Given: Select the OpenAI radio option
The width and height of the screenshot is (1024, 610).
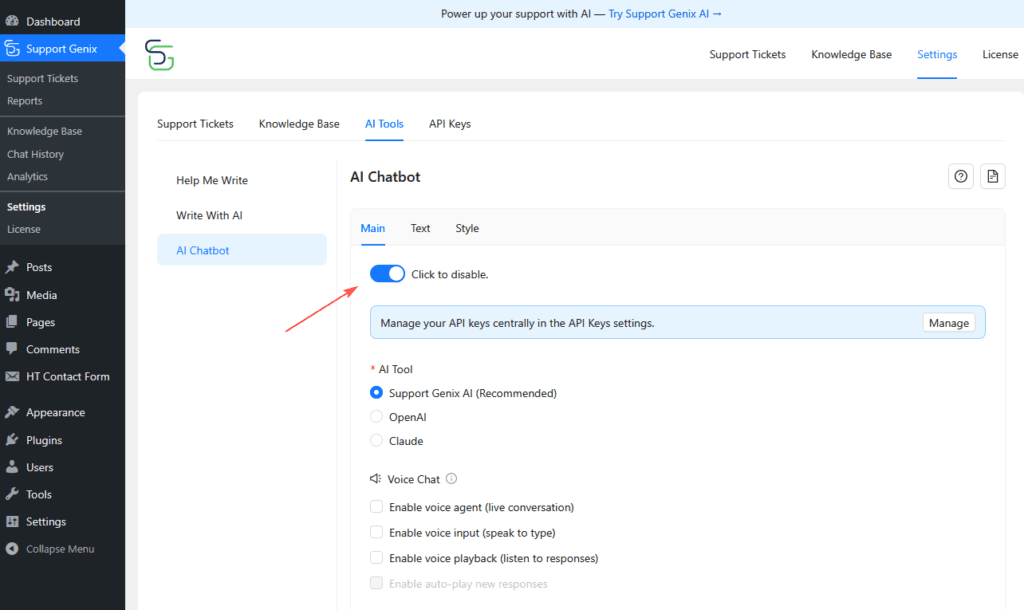Looking at the screenshot, I should (377, 417).
